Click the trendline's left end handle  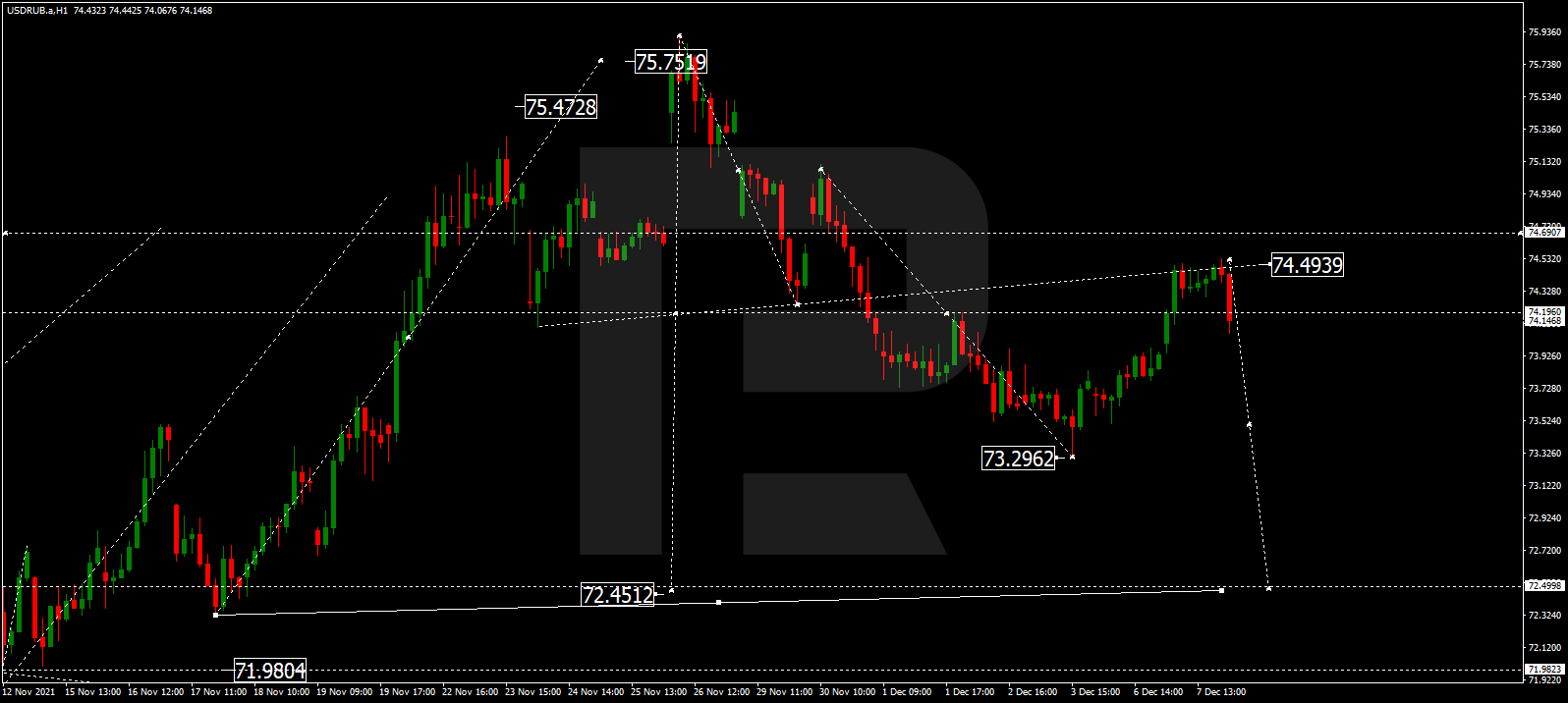[216, 615]
